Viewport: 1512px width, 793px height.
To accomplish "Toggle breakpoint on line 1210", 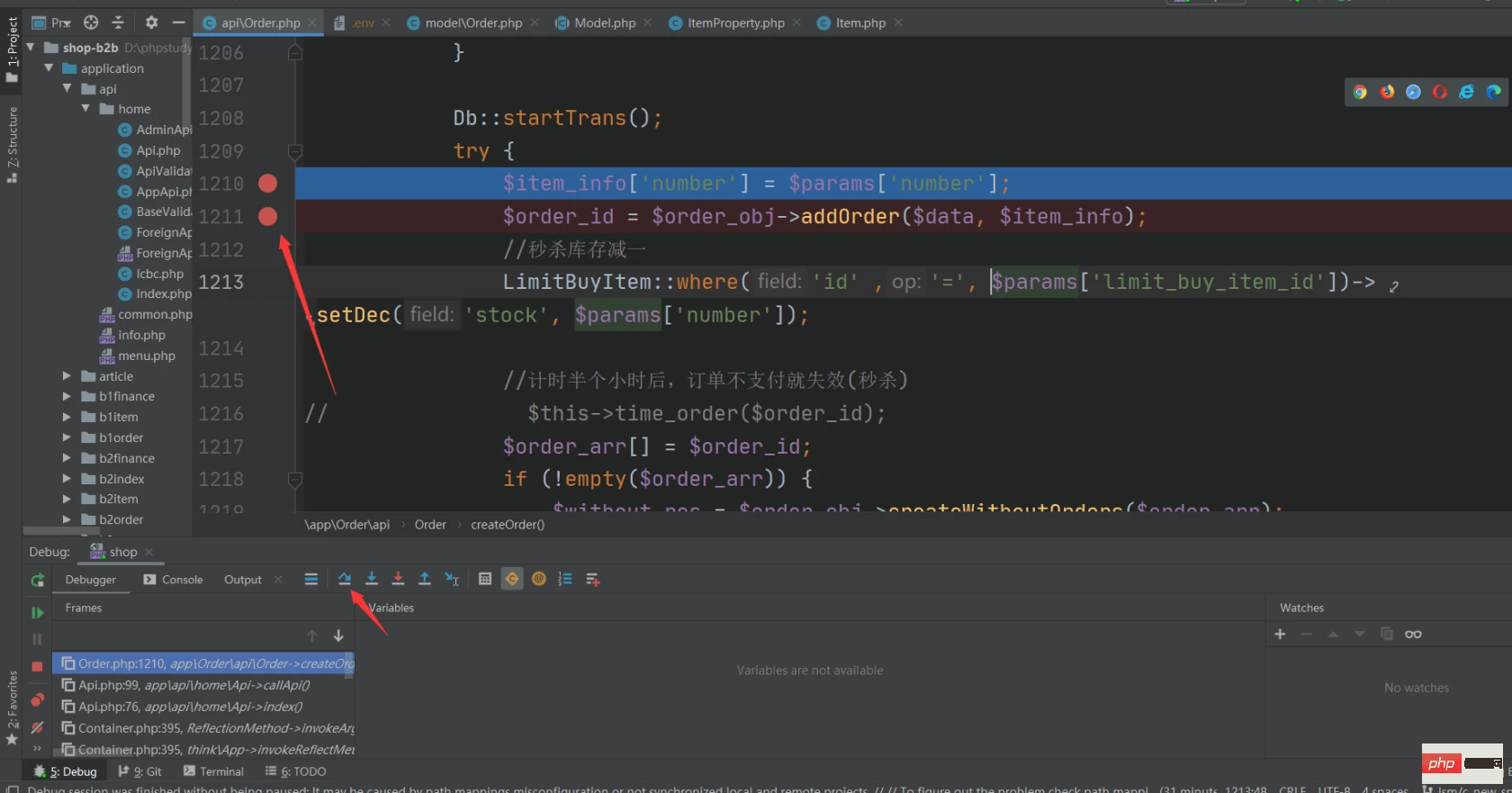I will 267,184.
